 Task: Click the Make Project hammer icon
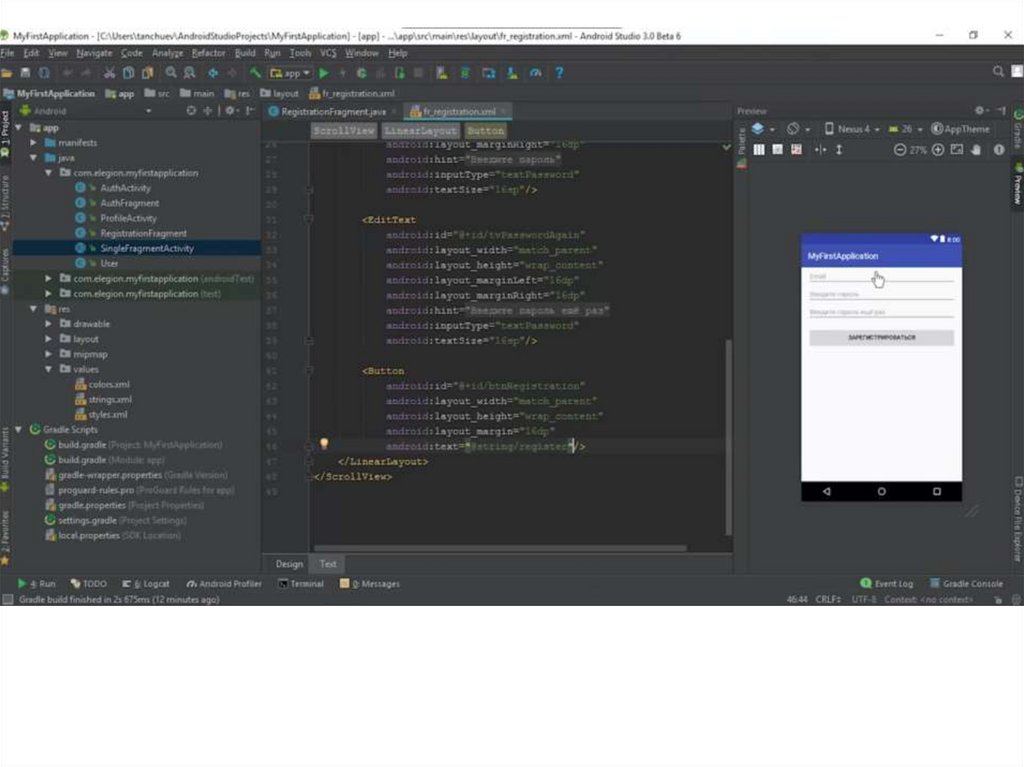coord(256,73)
